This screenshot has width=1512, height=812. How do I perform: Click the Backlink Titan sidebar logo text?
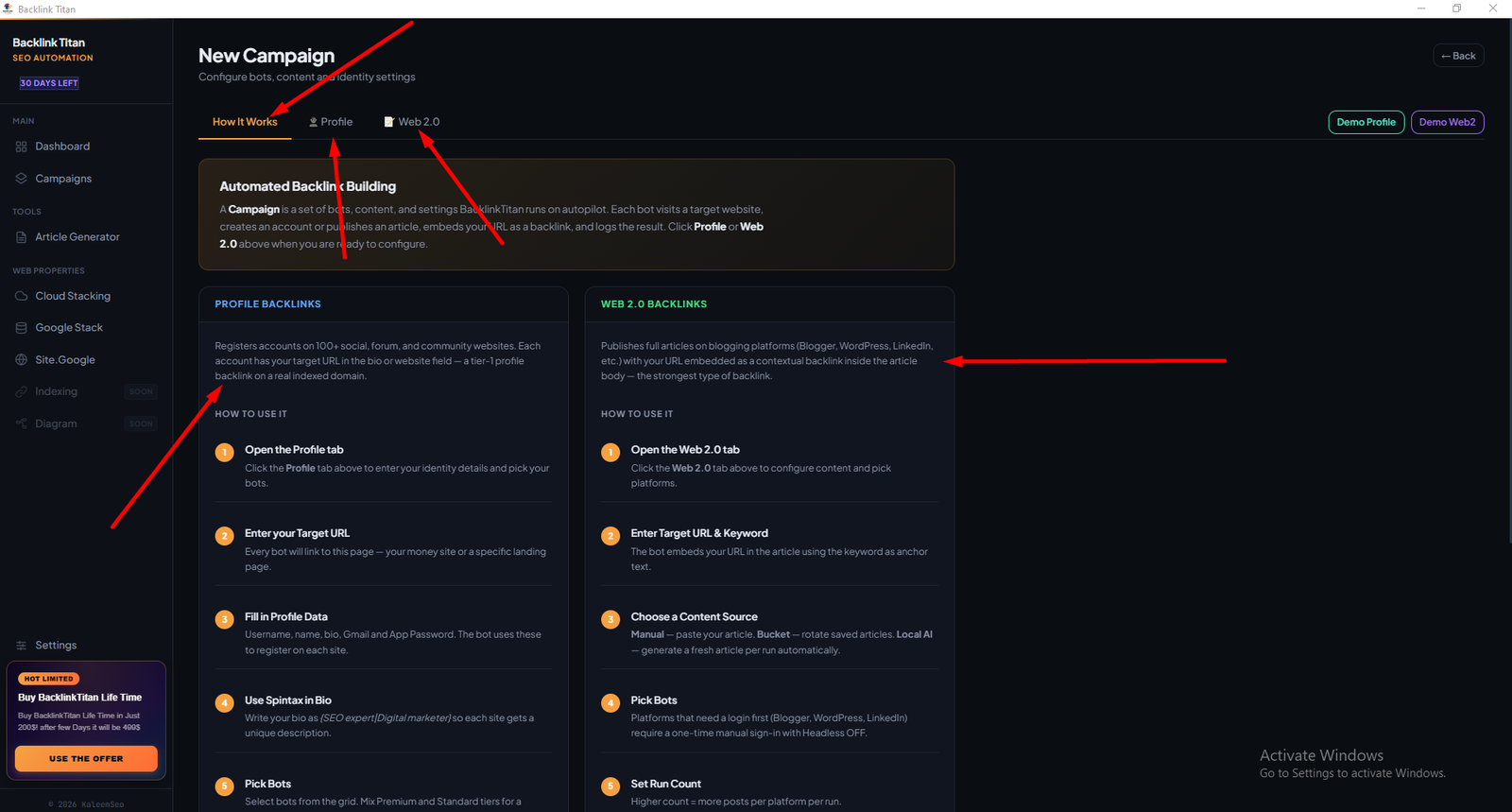pyautogui.click(x=49, y=43)
